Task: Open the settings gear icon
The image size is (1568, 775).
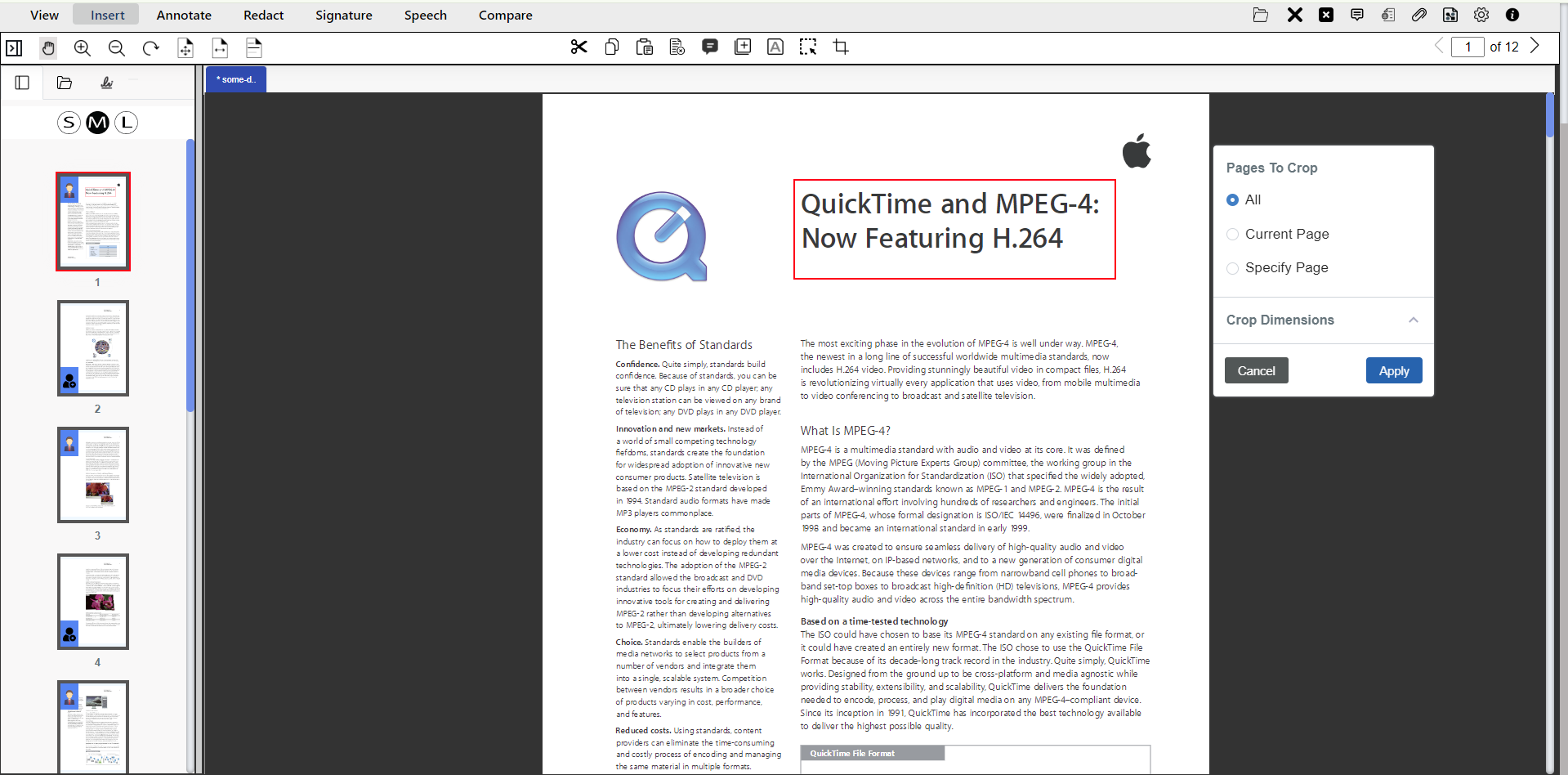Action: pos(1481,15)
